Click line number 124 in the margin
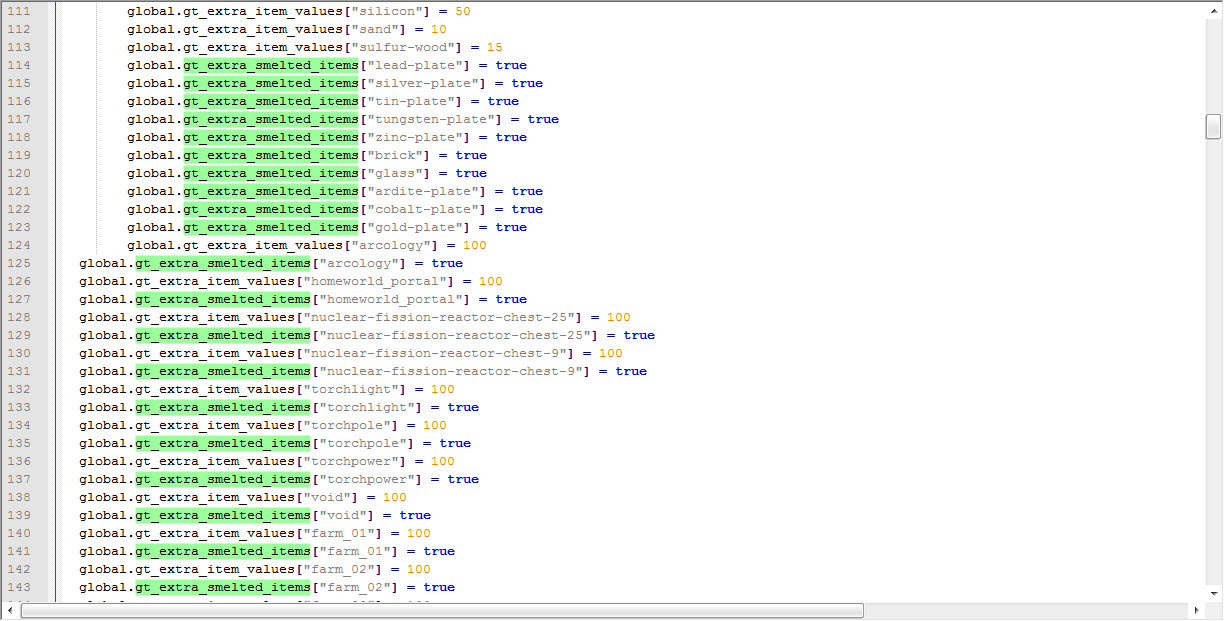 (19, 245)
